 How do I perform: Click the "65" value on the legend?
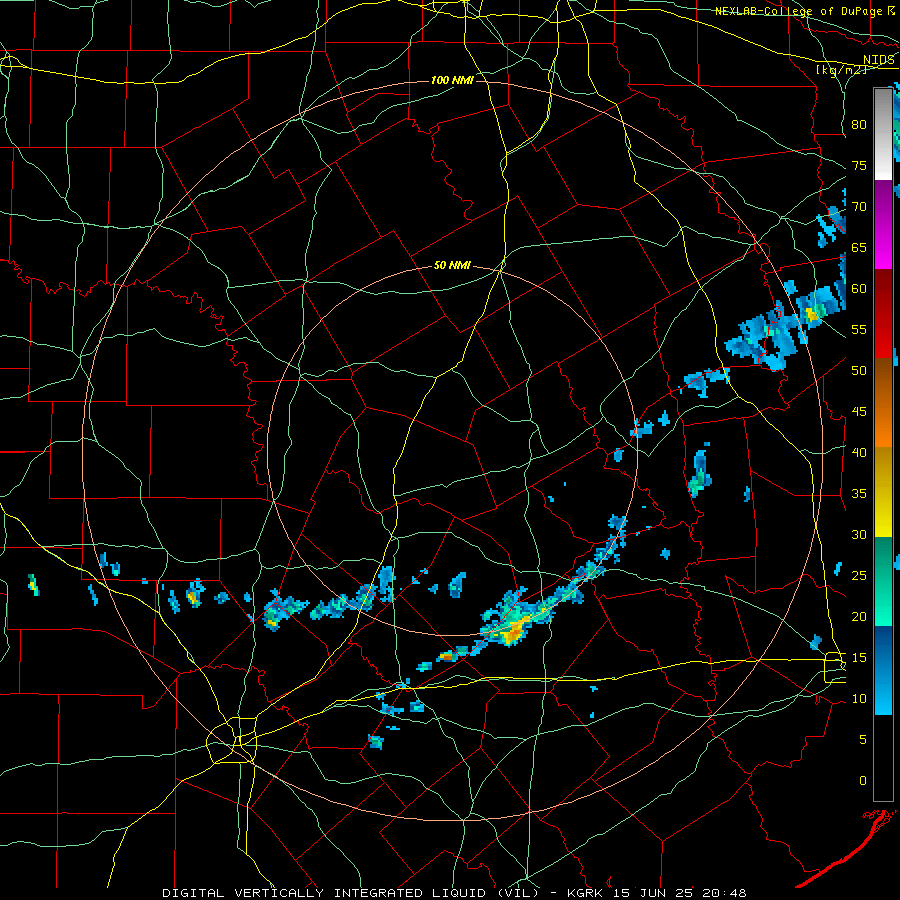(859, 247)
